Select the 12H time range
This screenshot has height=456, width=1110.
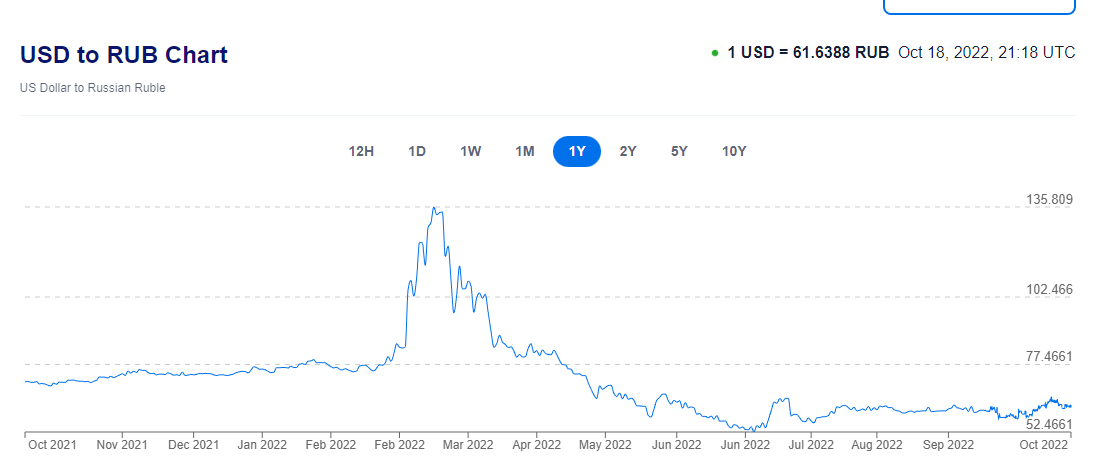361,152
